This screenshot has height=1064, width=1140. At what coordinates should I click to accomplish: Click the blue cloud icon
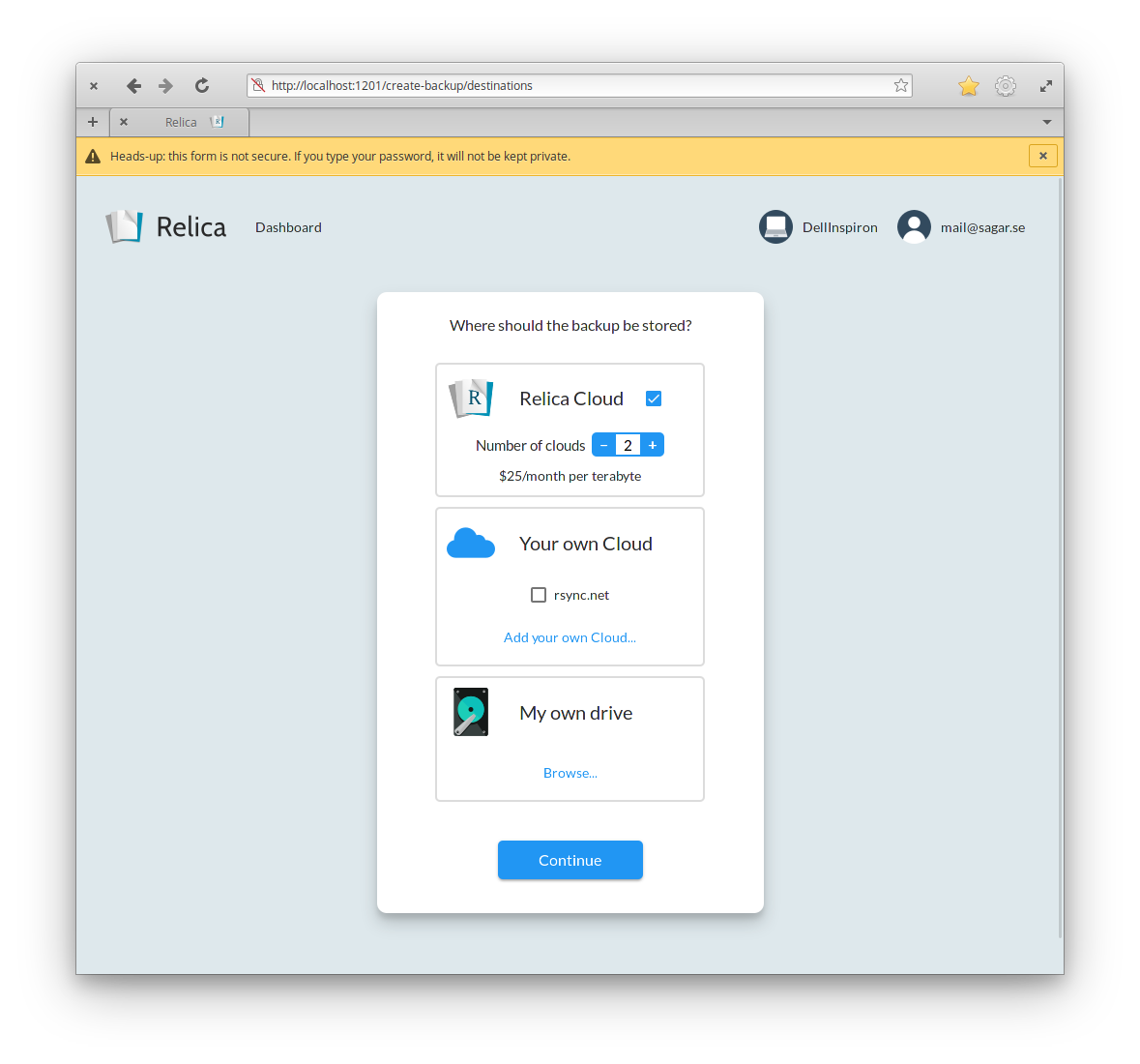pyautogui.click(x=471, y=544)
